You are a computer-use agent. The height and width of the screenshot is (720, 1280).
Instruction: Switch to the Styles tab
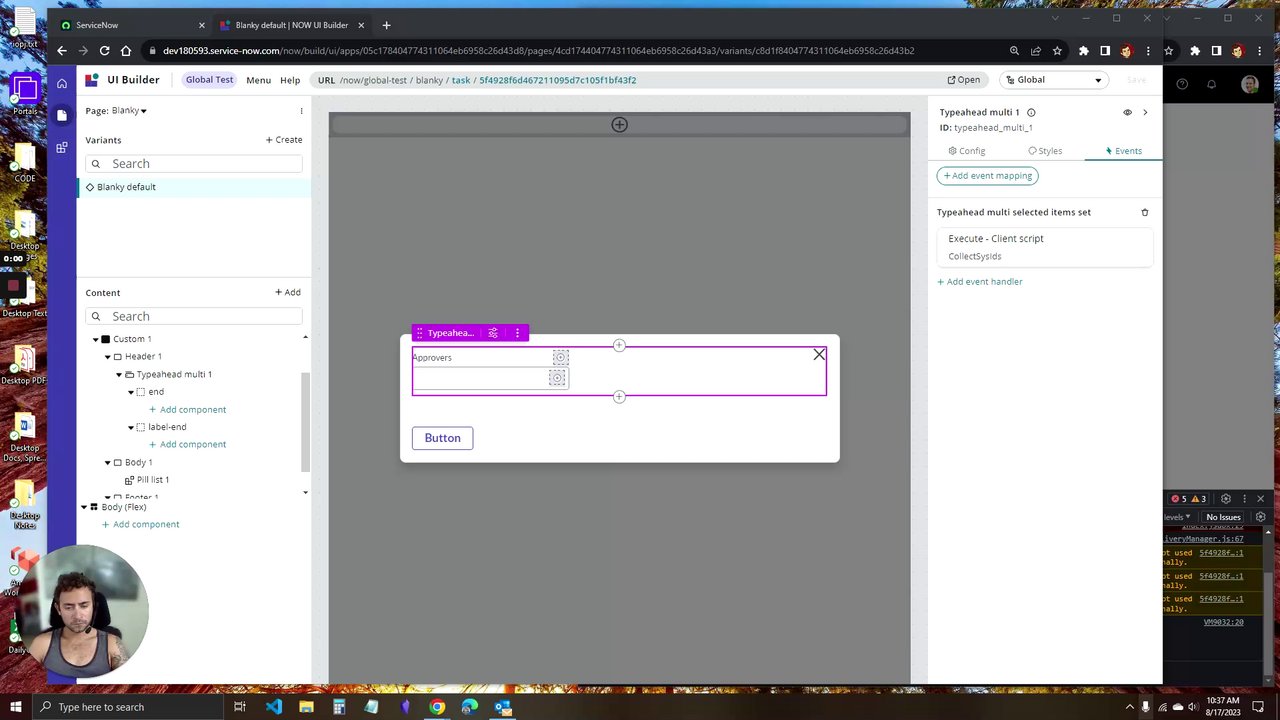[1045, 151]
